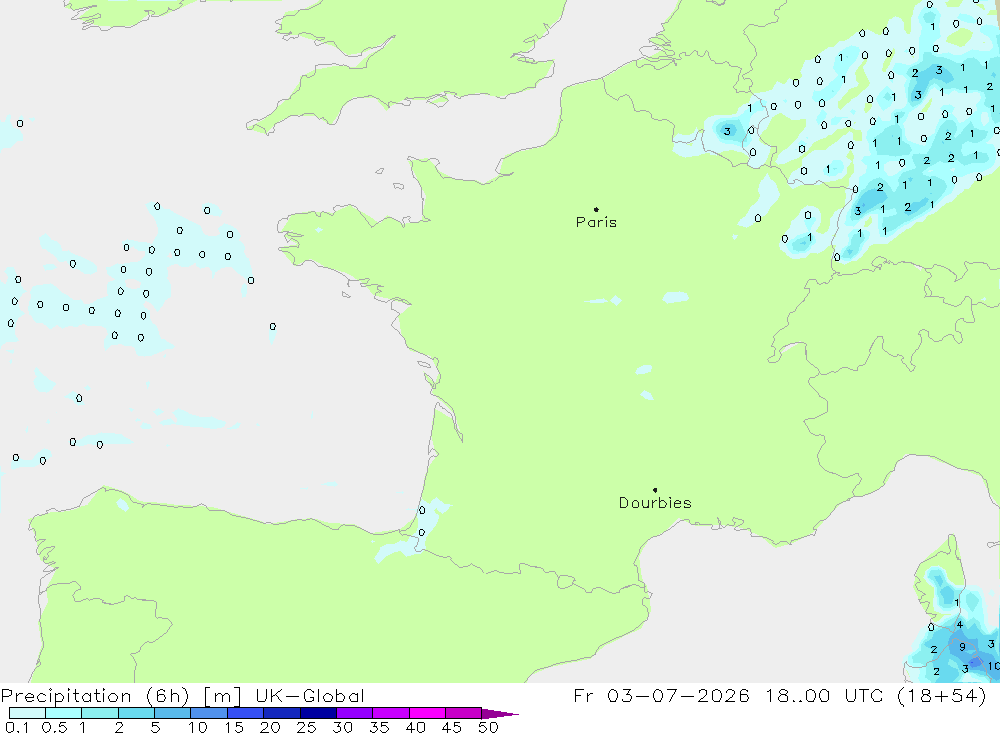This screenshot has width=1000, height=733.
Task: Select the Paris location dot marker
Action: [596, 209]
